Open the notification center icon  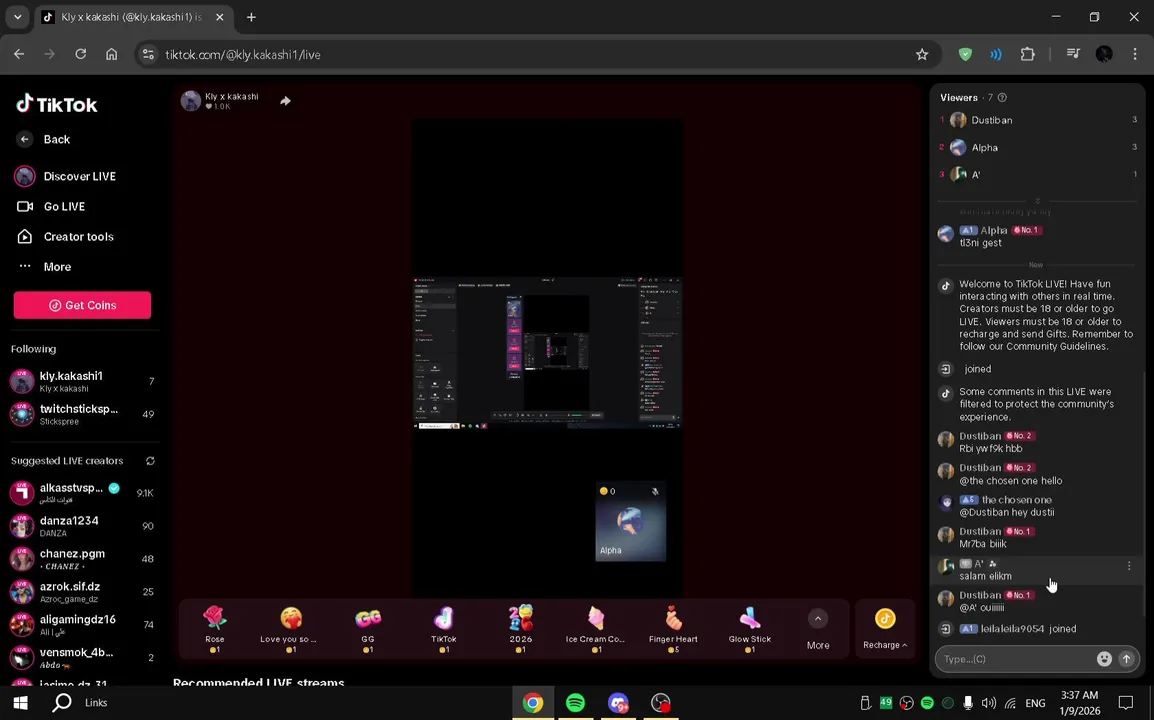(1125, 703)
